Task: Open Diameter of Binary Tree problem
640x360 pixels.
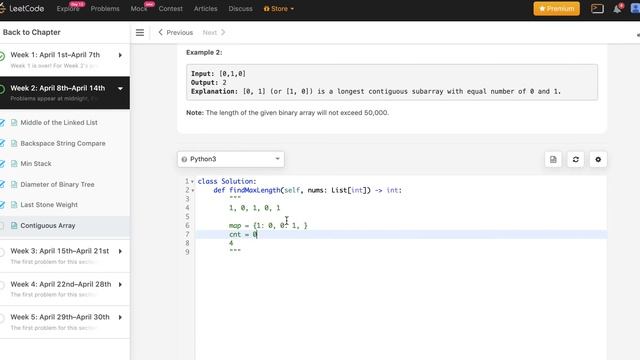Action: (x=57, y=184)
